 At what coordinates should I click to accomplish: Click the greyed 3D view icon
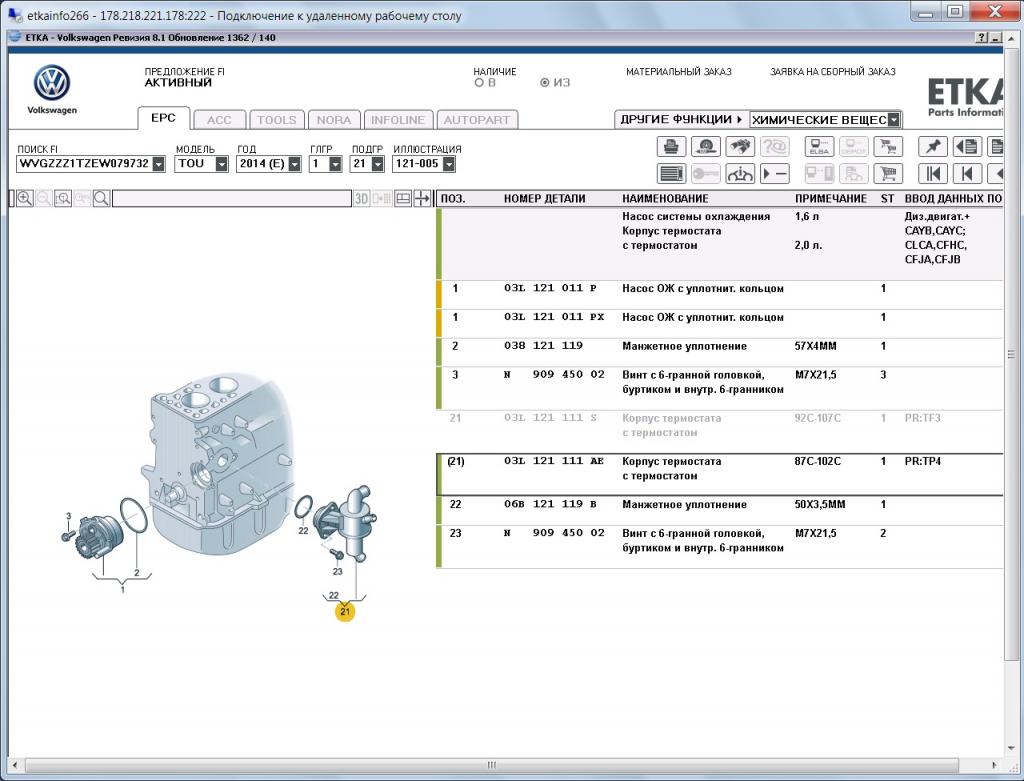[361, 199]
